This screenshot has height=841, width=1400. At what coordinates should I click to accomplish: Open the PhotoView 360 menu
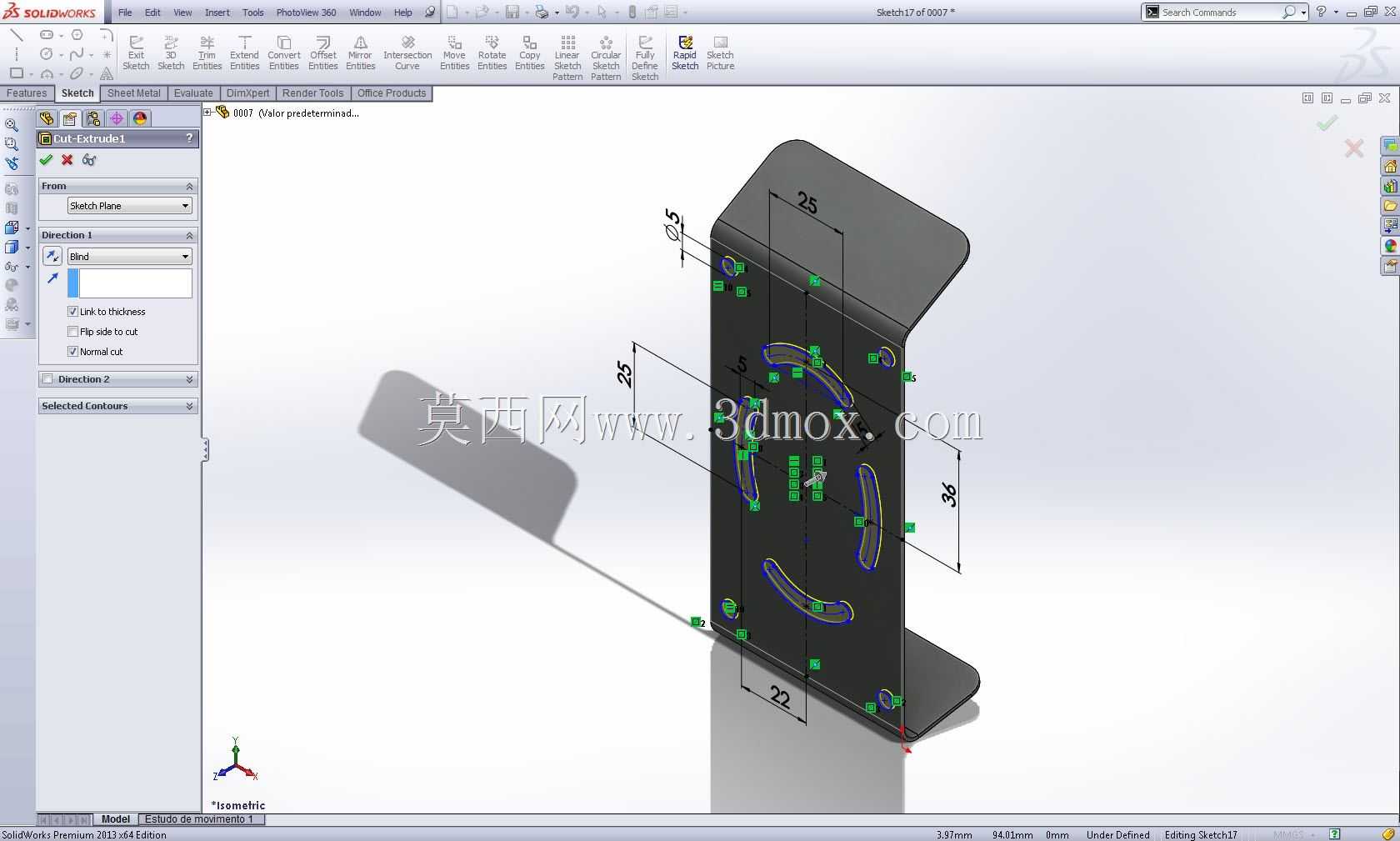(306, 13)
